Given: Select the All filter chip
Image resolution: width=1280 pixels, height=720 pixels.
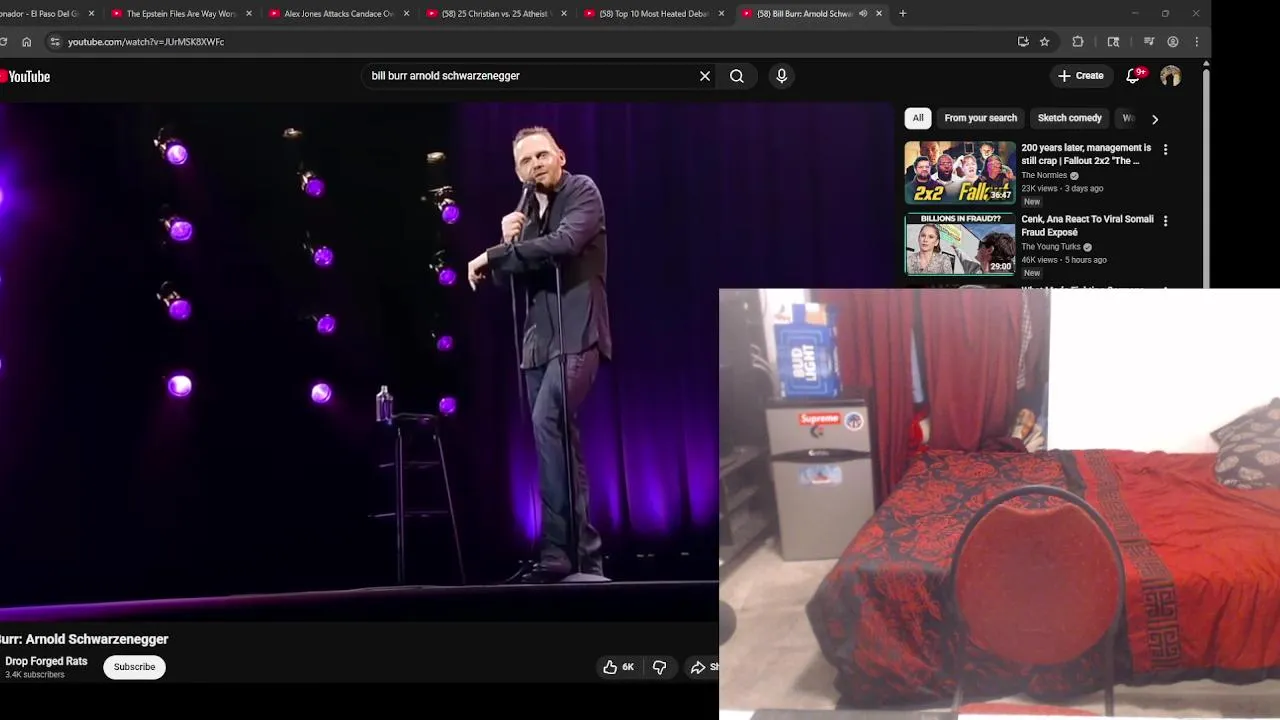Looking at the screenshot, I should [918, 118].
